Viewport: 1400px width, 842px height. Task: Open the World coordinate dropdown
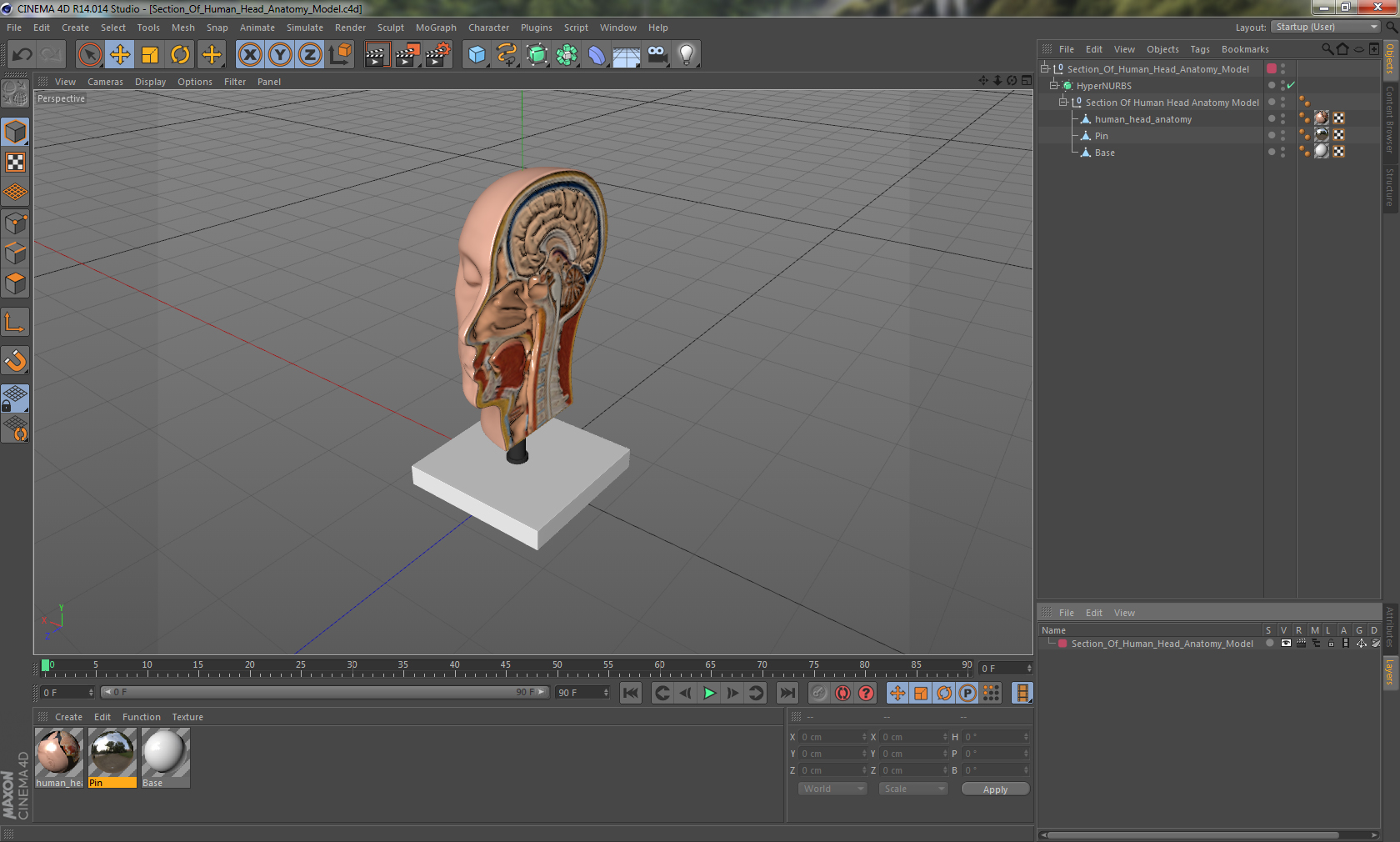tap(832, 789)
